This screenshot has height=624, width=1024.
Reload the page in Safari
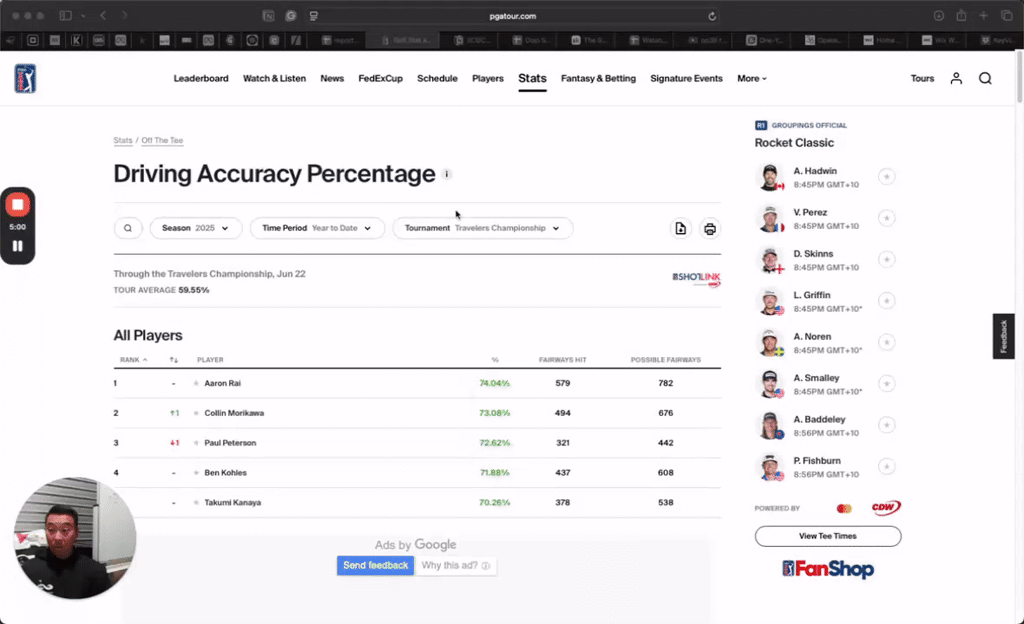click(x=712, y=16)
